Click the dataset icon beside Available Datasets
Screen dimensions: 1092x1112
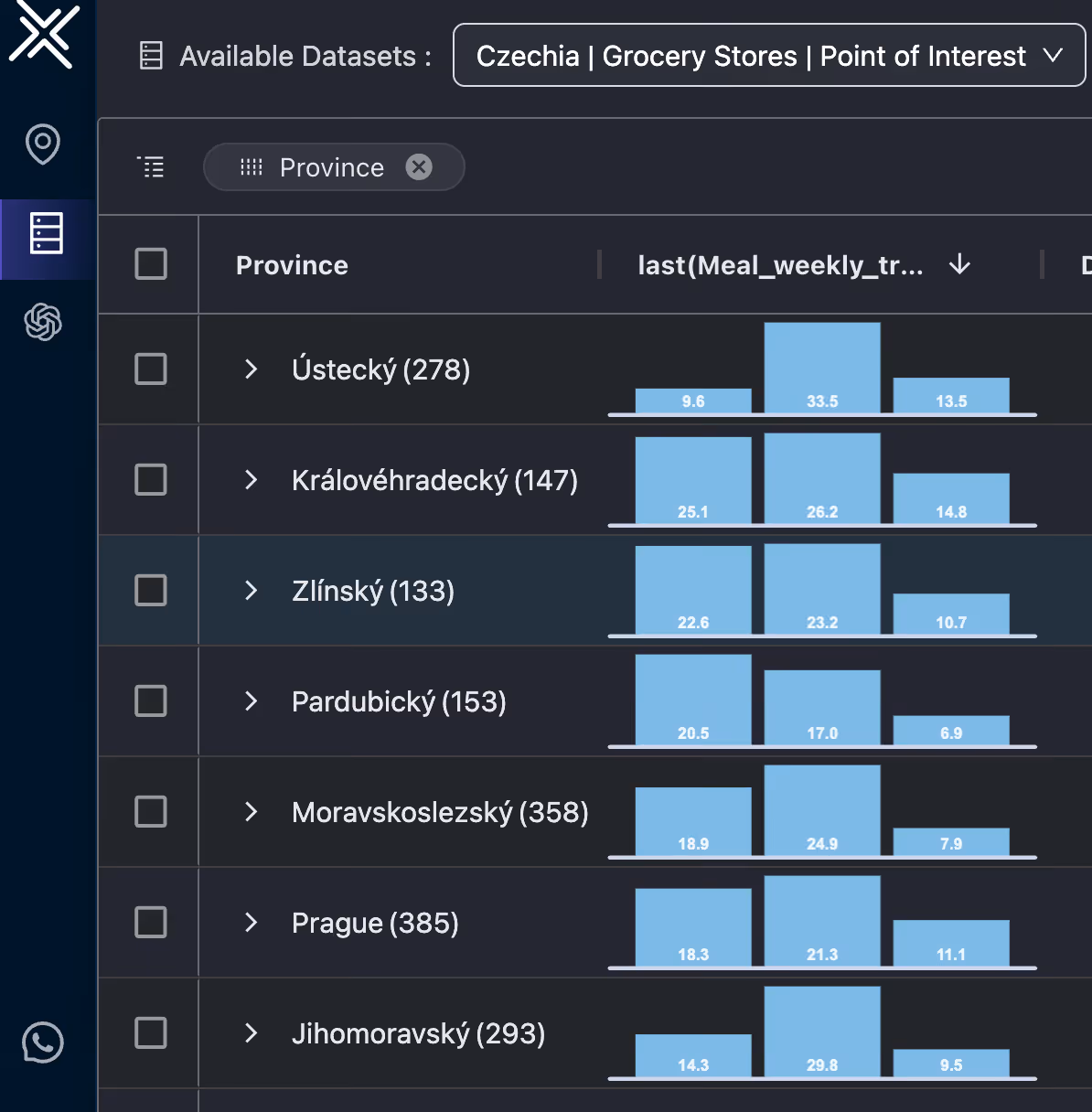(151, 56)
